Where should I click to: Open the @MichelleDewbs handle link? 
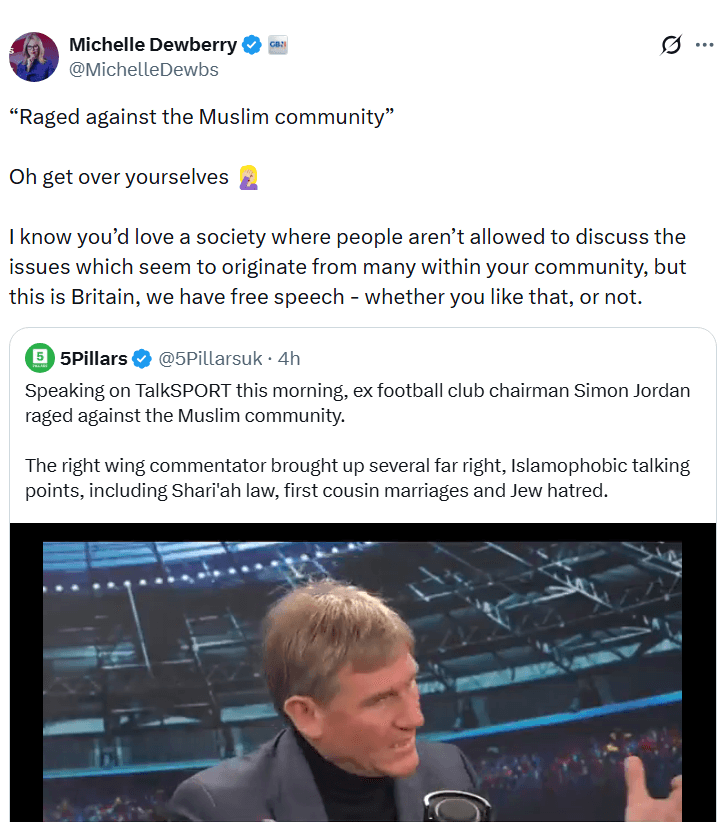coord(144,70)
